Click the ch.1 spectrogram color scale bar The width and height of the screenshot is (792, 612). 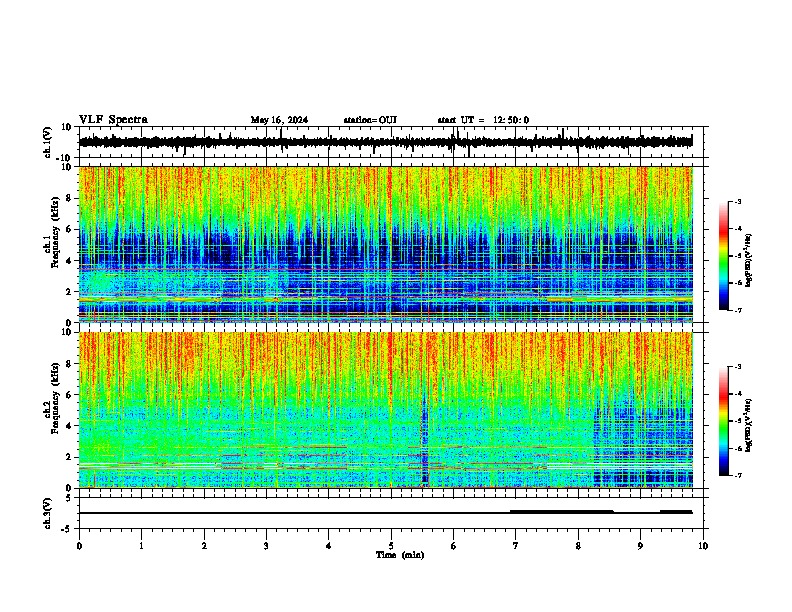click(x=723, y=256)
